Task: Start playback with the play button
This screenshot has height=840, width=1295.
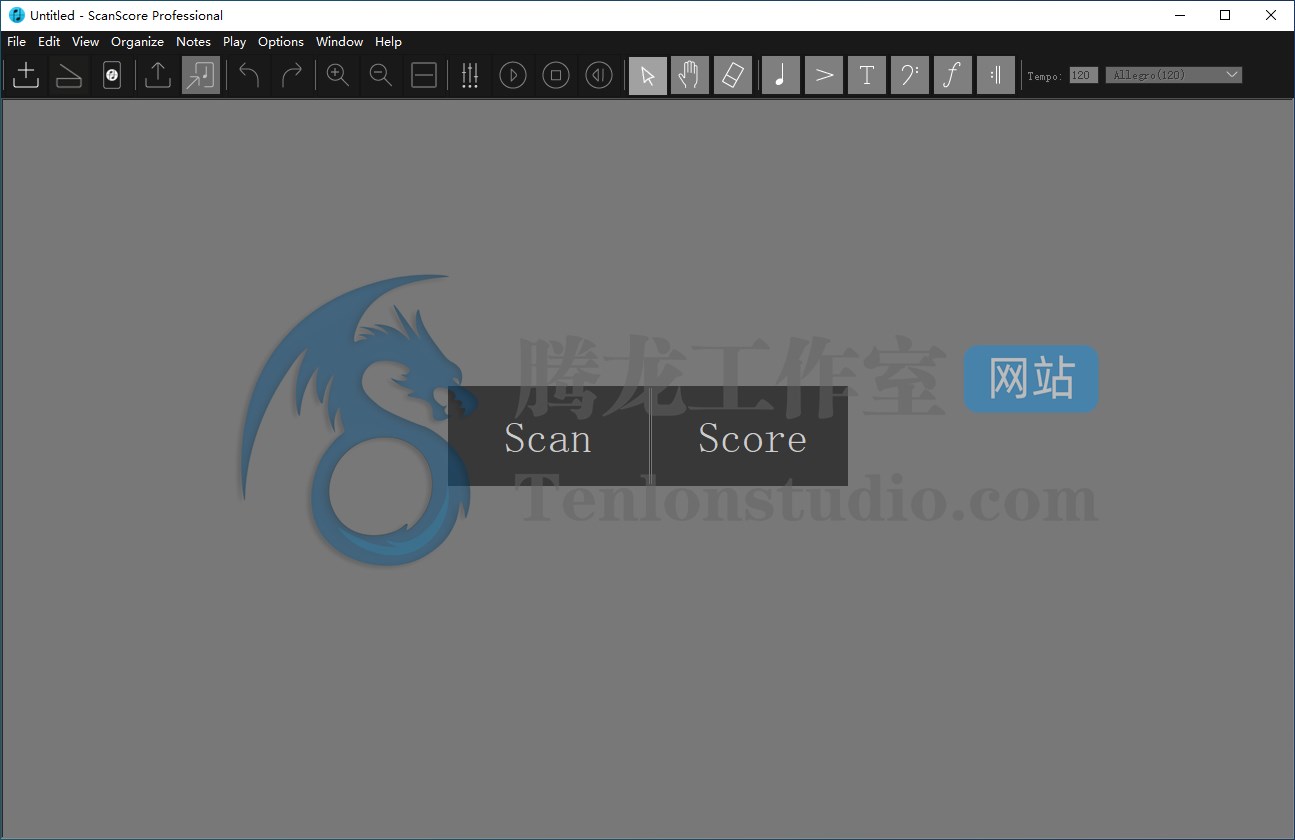Action: point(513,76)
